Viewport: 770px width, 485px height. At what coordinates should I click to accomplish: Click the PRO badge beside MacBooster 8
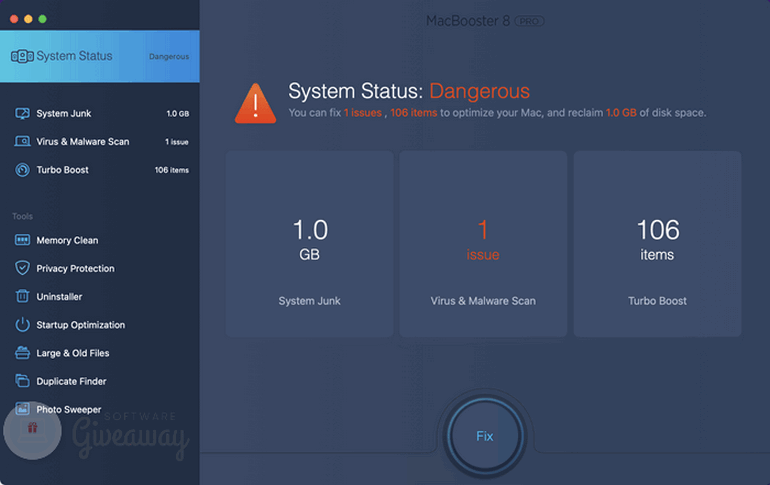[x=529, y=21]
